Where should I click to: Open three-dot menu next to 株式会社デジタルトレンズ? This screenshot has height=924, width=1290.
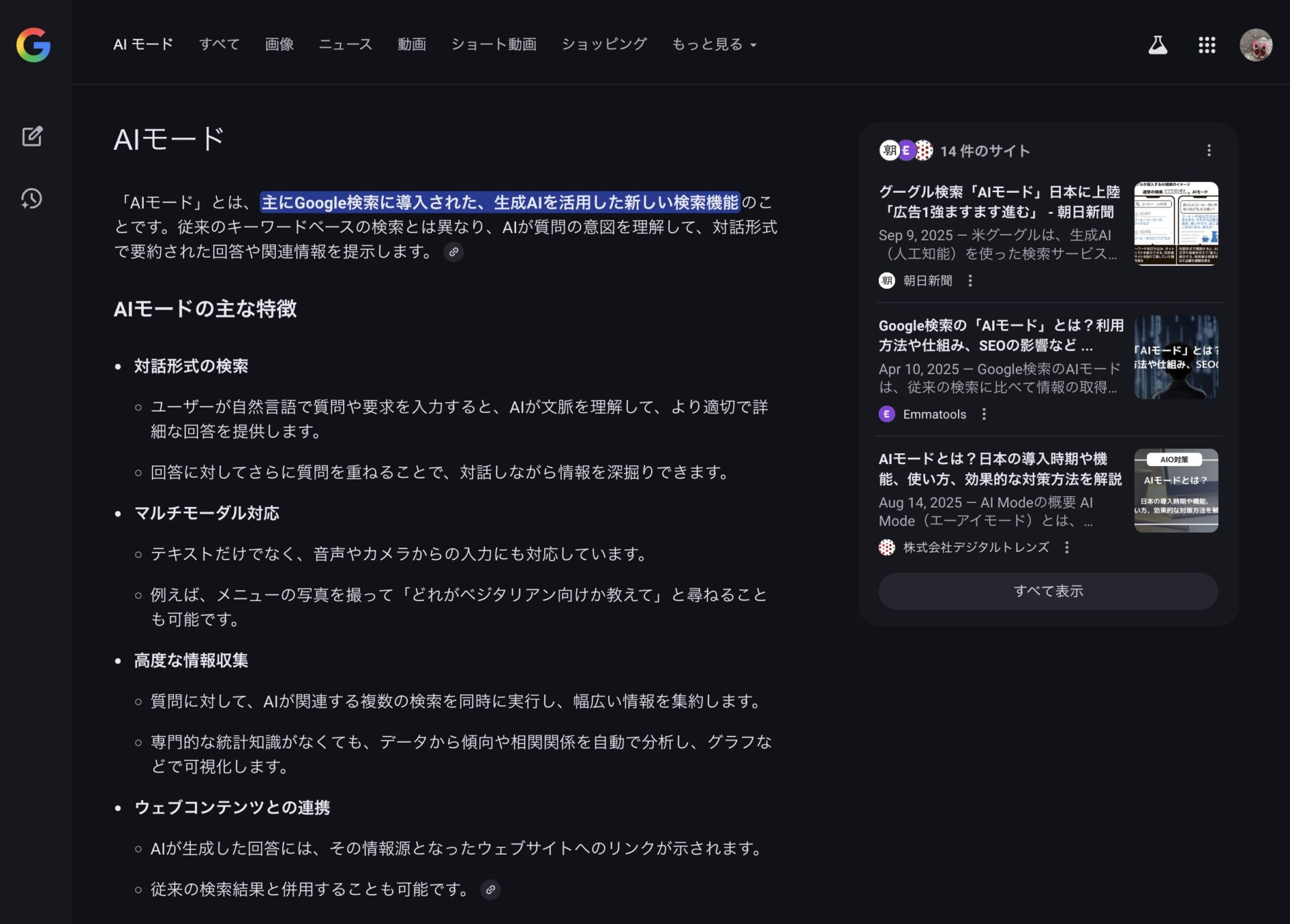pyautogui.click(x=1066, y=547)
